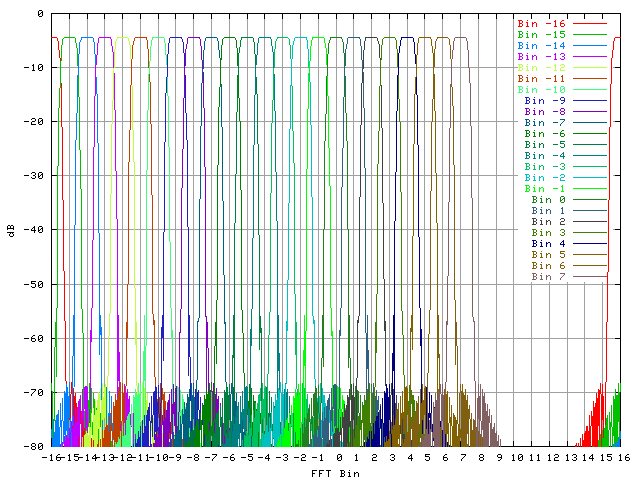Image resolution: width=640 pixels, height=480 pixels.
Task: Click the 13 tick label on x-axis
Action: click(x=570, y=458)
